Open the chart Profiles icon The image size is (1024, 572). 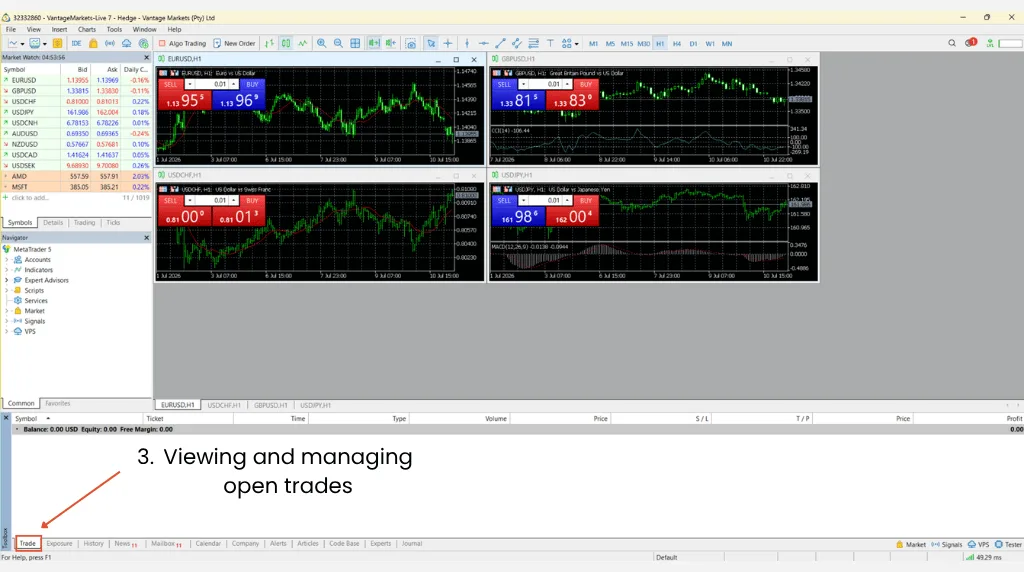pyautogui.click(x=34, y=44)
